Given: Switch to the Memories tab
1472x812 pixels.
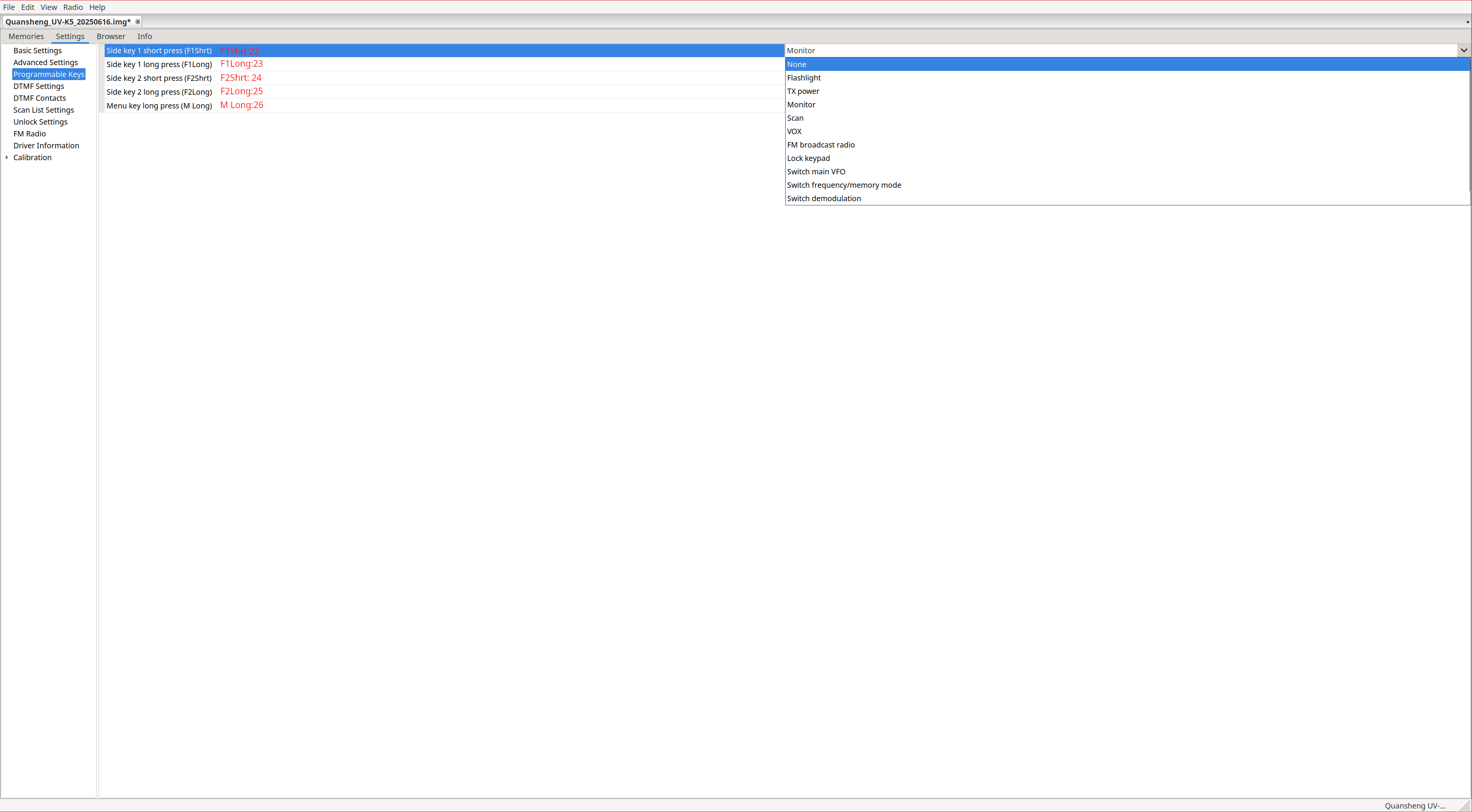Looking at the screenshot, I should point(26,36).
